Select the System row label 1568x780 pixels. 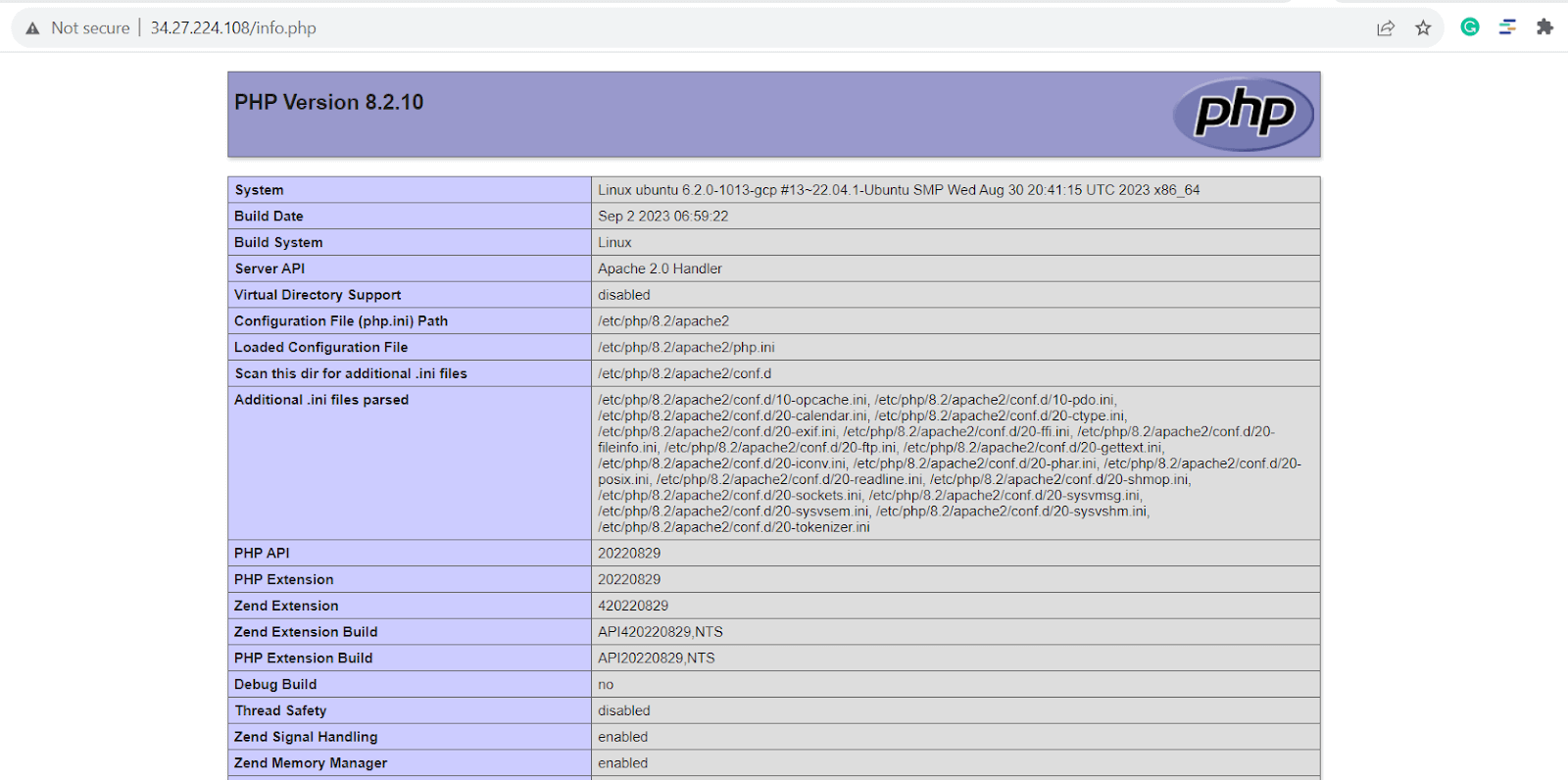259,190
